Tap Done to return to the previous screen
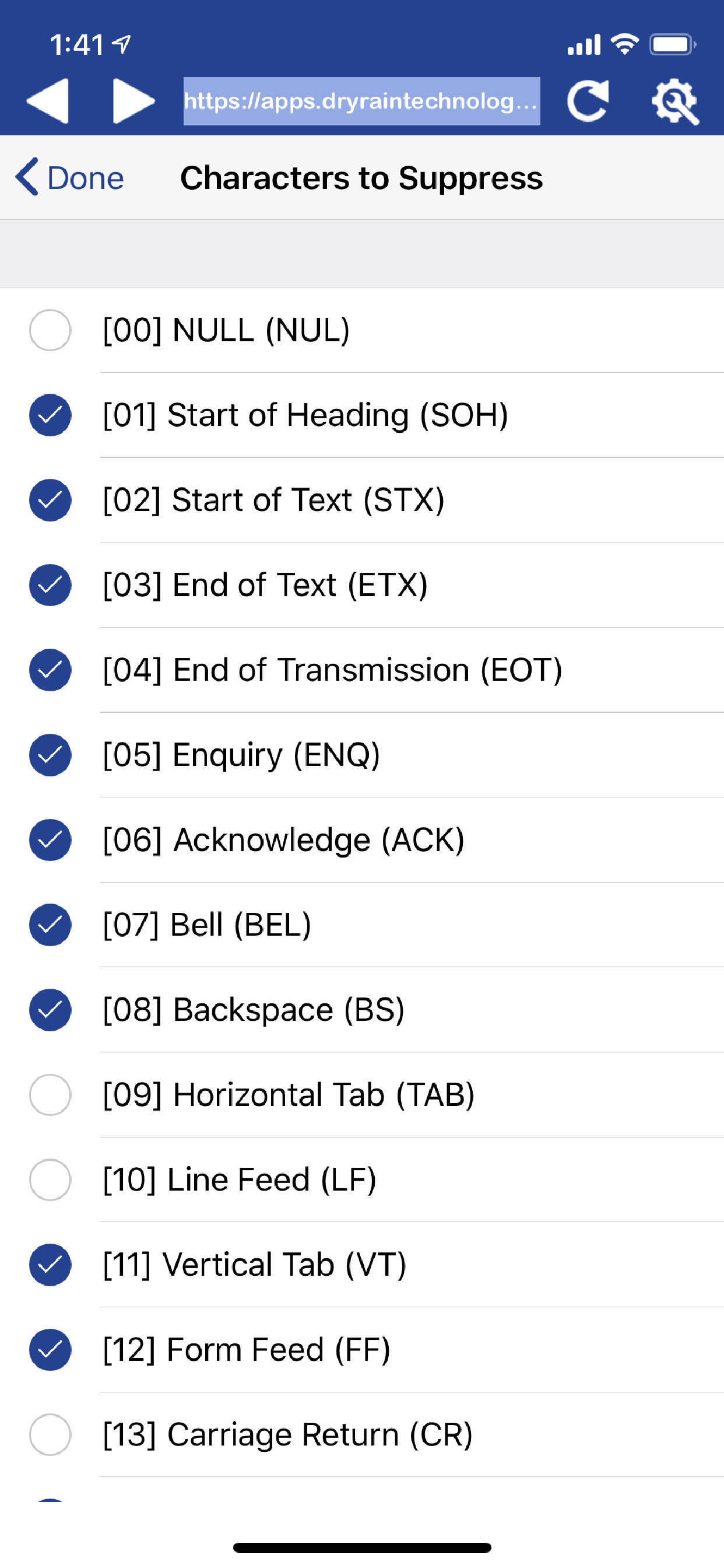Screen dimensions: 724x1568 coord(85,178)
